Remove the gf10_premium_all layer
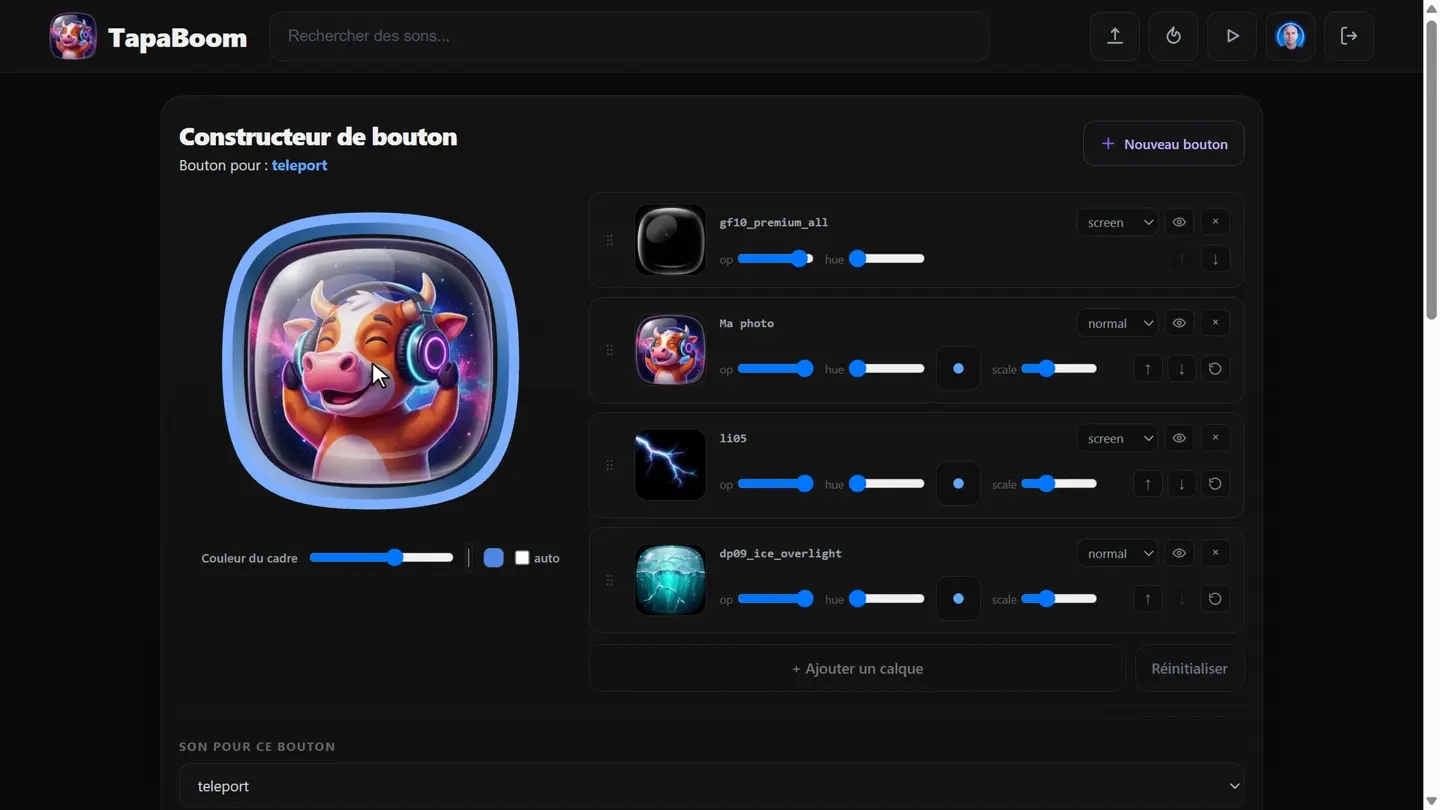 click(1215, 222)
